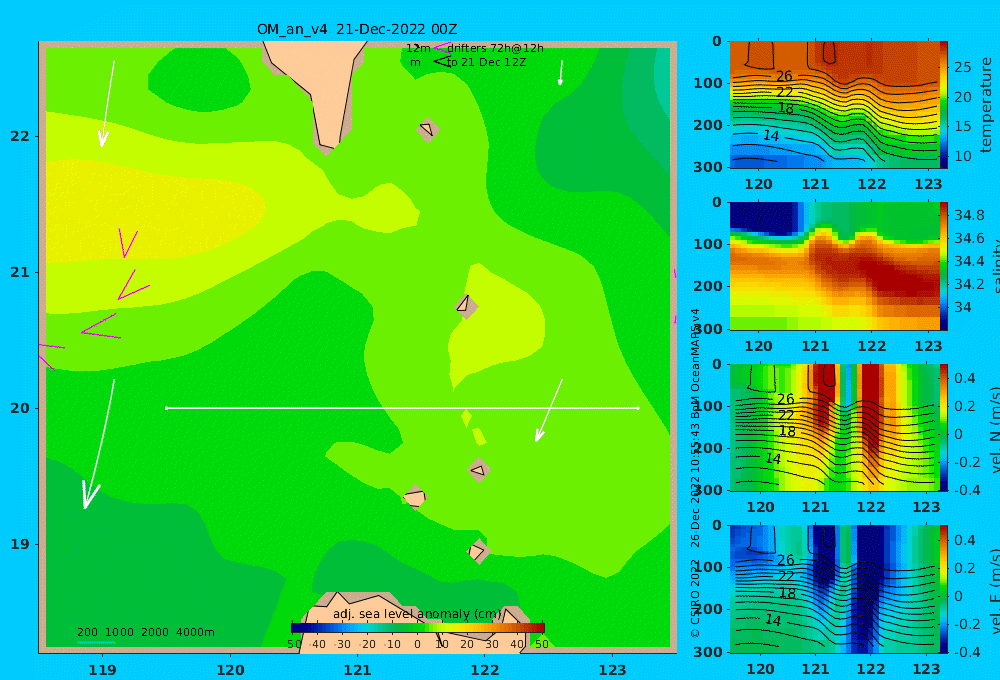Click longitude label 120 under the main map
Image resolution: width=1000 pixels, height=680 pixels.
230,670
